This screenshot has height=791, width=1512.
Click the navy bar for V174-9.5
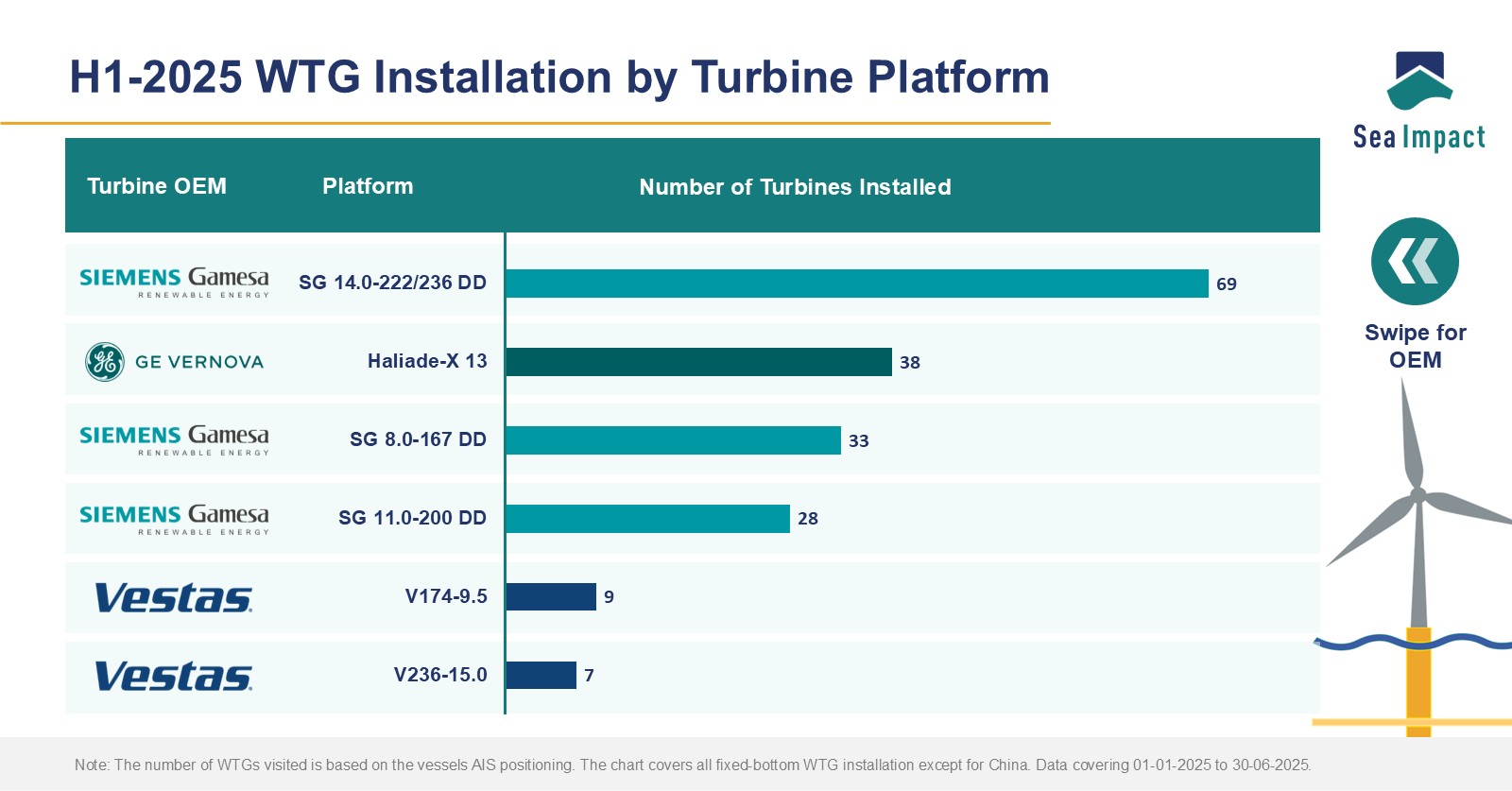(551, 597)
